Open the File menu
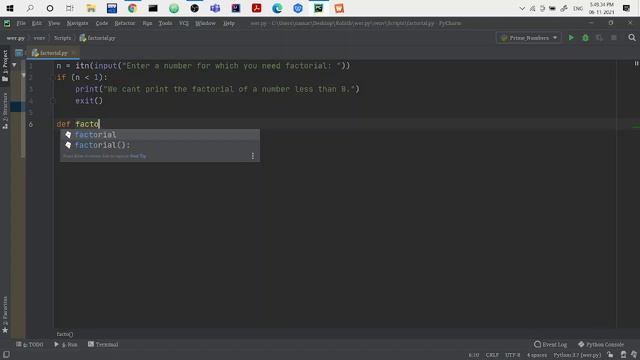The image size is (640, 360). (21, 23)
